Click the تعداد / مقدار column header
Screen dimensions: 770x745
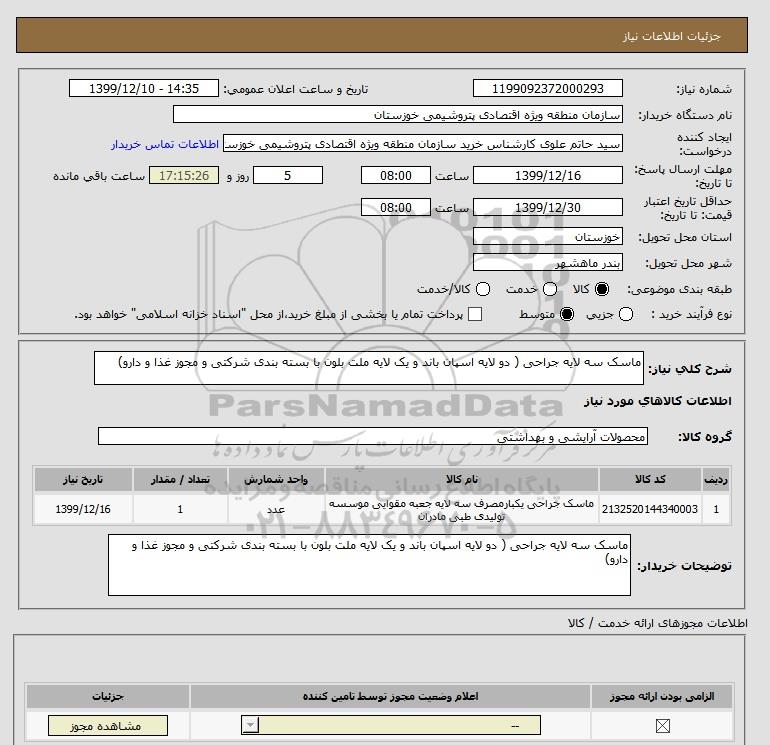pos(180,479)
